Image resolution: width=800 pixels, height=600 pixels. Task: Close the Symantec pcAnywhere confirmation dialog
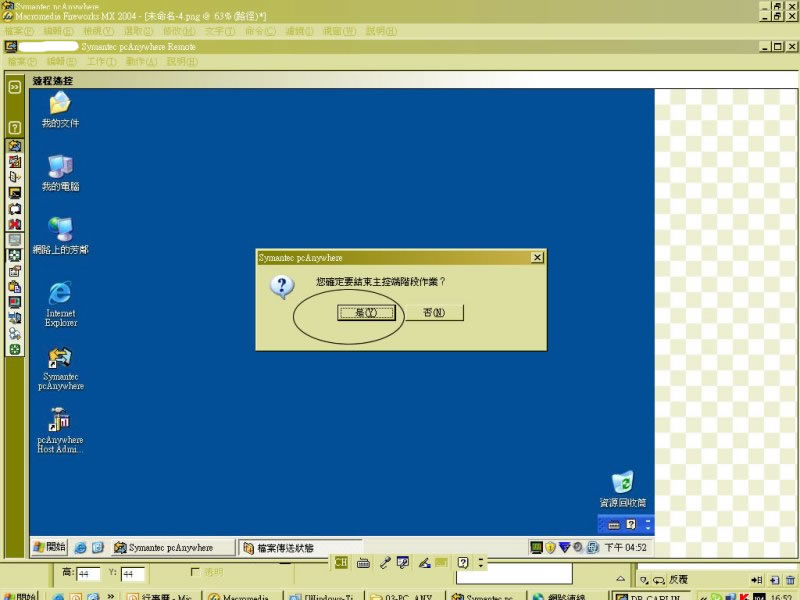[x=537, y=258]
